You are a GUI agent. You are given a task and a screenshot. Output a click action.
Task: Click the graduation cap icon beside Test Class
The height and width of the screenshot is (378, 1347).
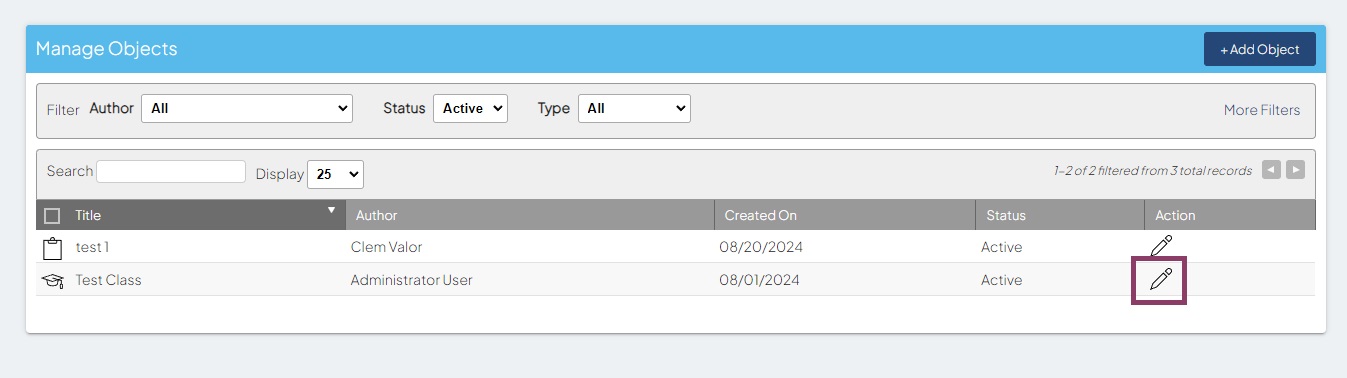pos(52,281)
